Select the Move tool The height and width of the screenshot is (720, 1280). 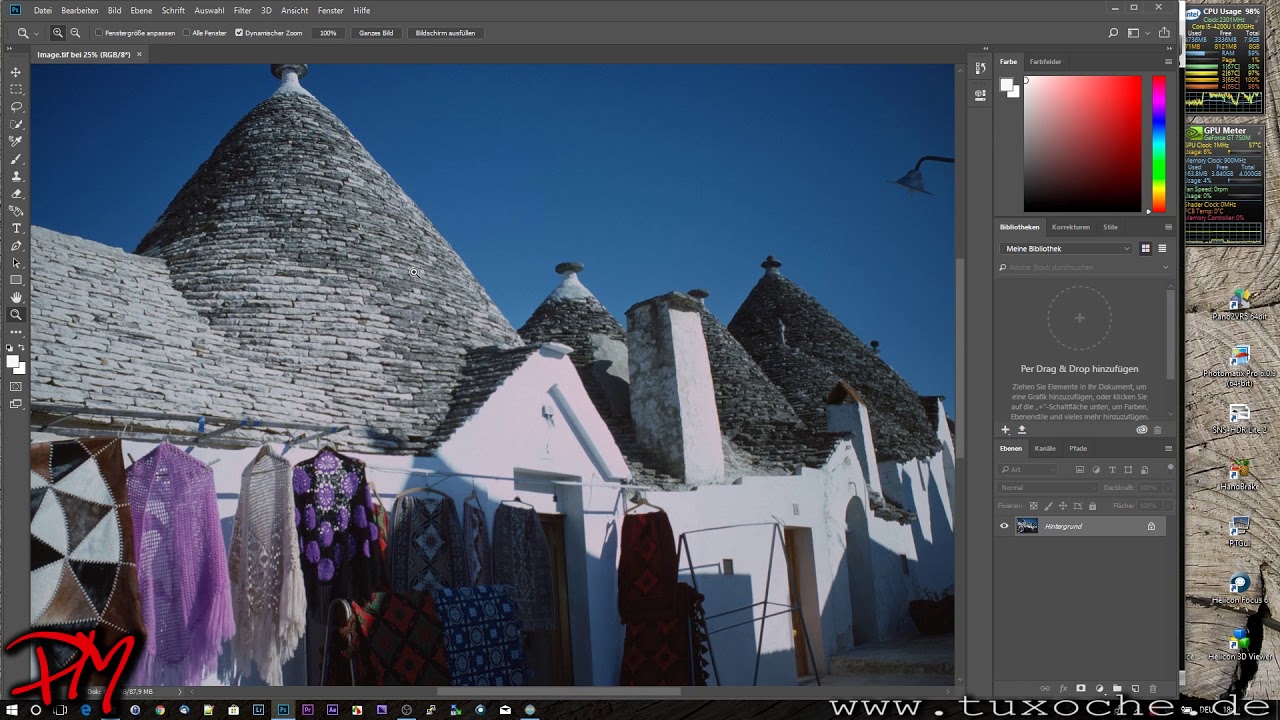coord(16,72)
